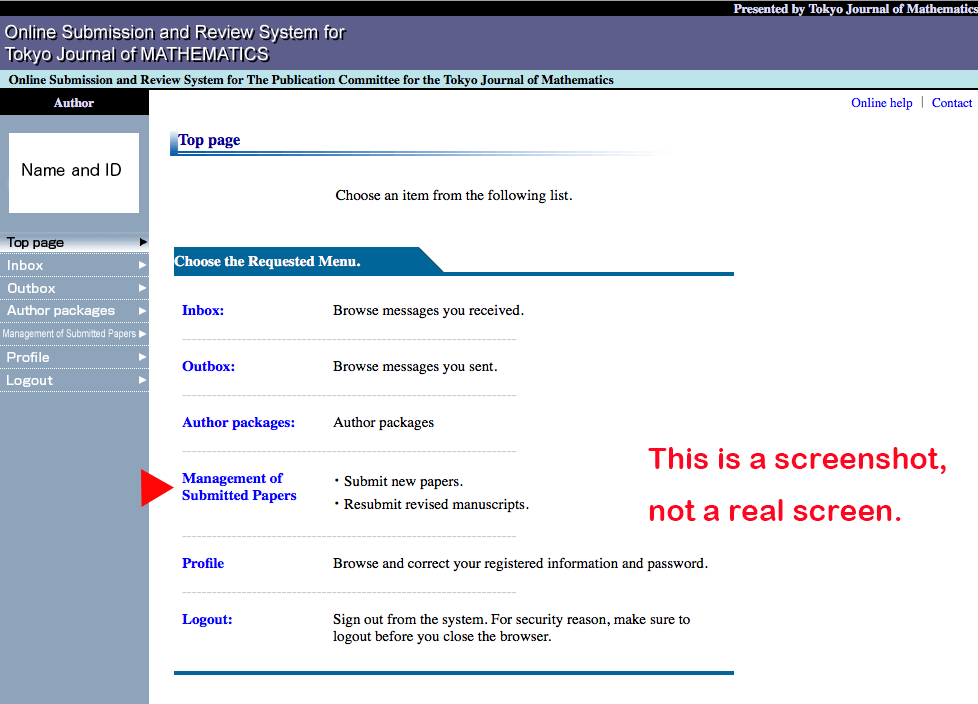Click the Name and ID box
This screenshot has height=704, width=978.
coord(74,173)
